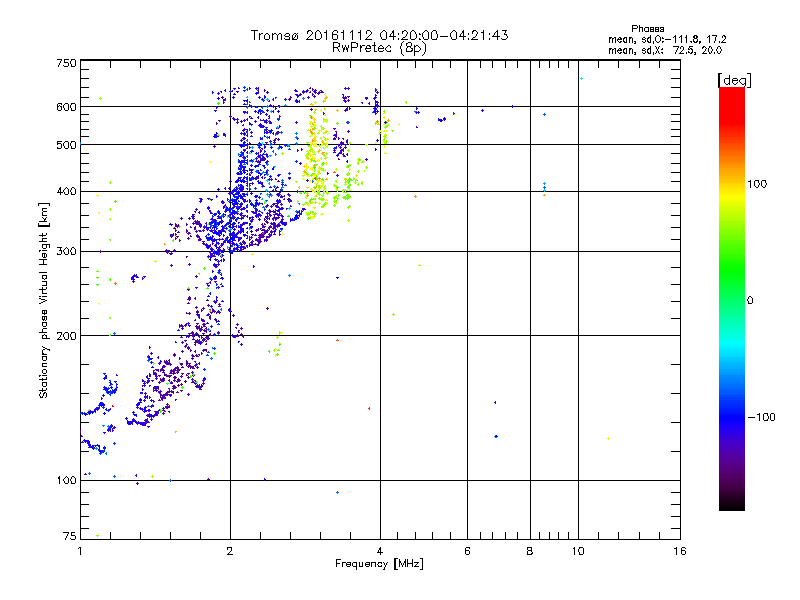Click the 'RwPretec (8p)' subtitle
The image size is (800, 600).
coord(379,48)
